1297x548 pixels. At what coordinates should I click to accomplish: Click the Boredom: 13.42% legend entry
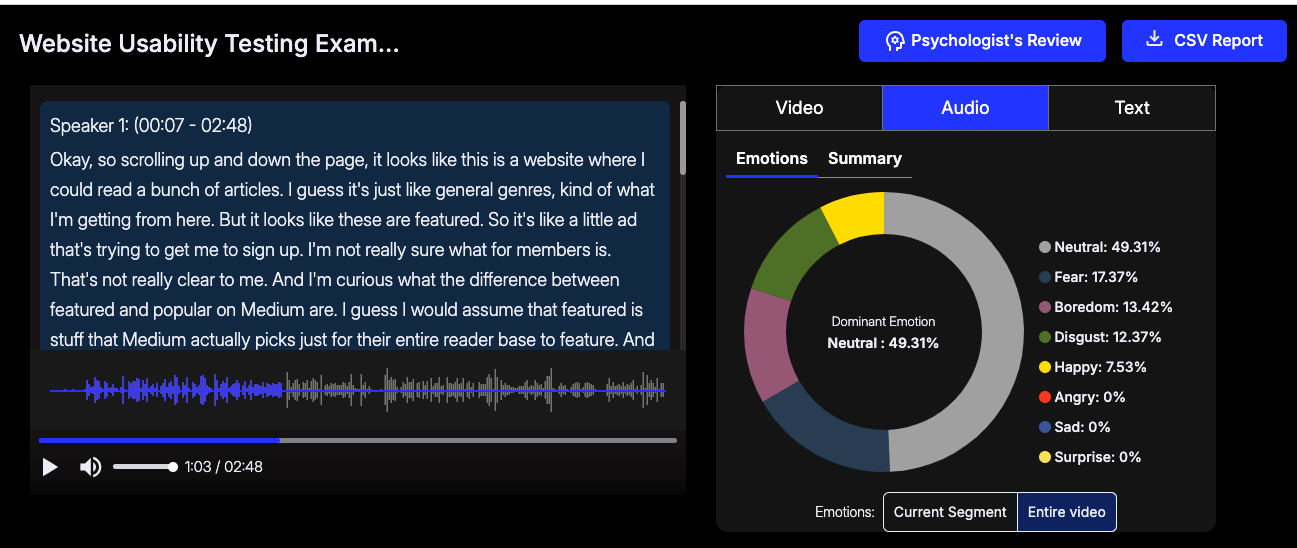[x=1105, y=307]
